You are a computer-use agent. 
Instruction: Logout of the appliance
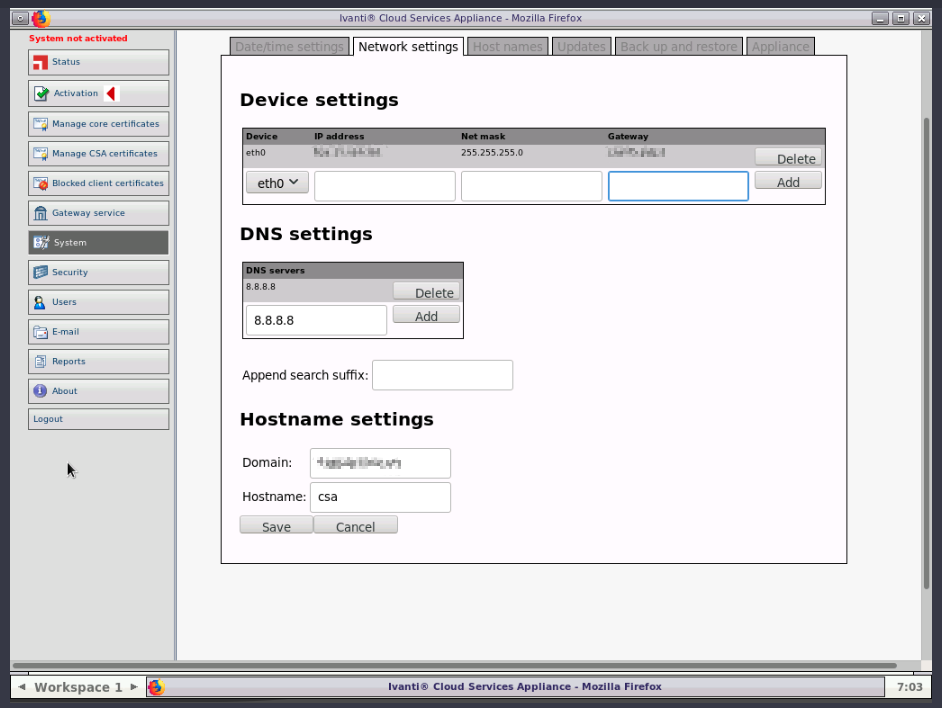click(x=98, y=419)
